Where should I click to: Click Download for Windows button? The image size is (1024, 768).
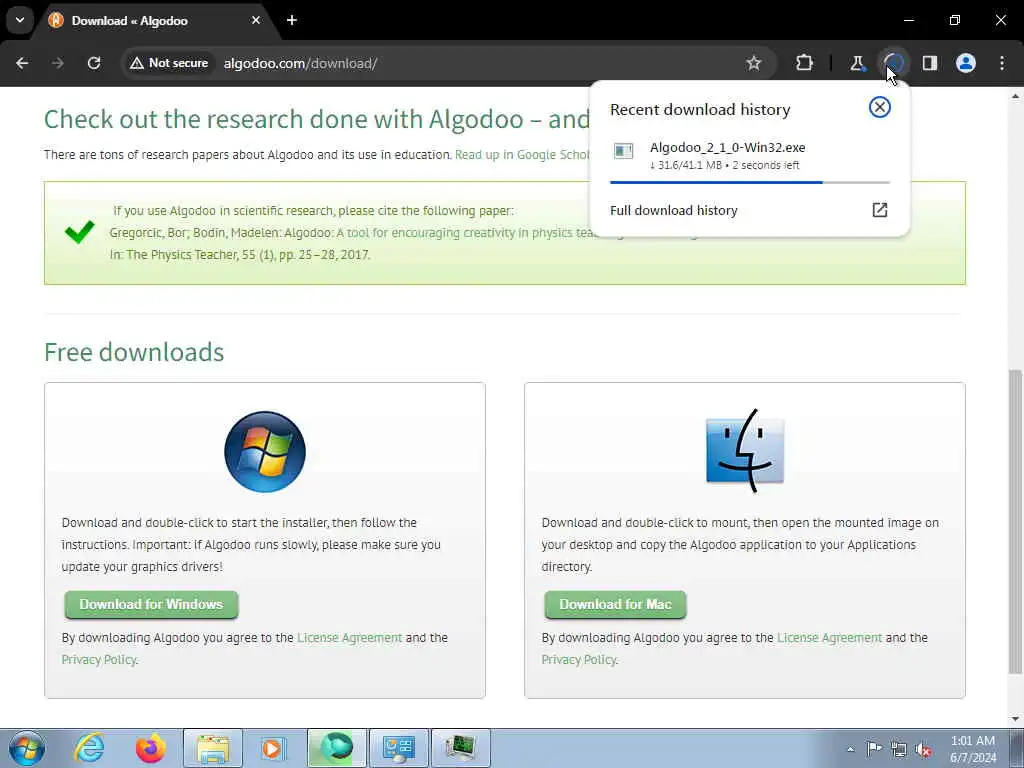[152, 605]
